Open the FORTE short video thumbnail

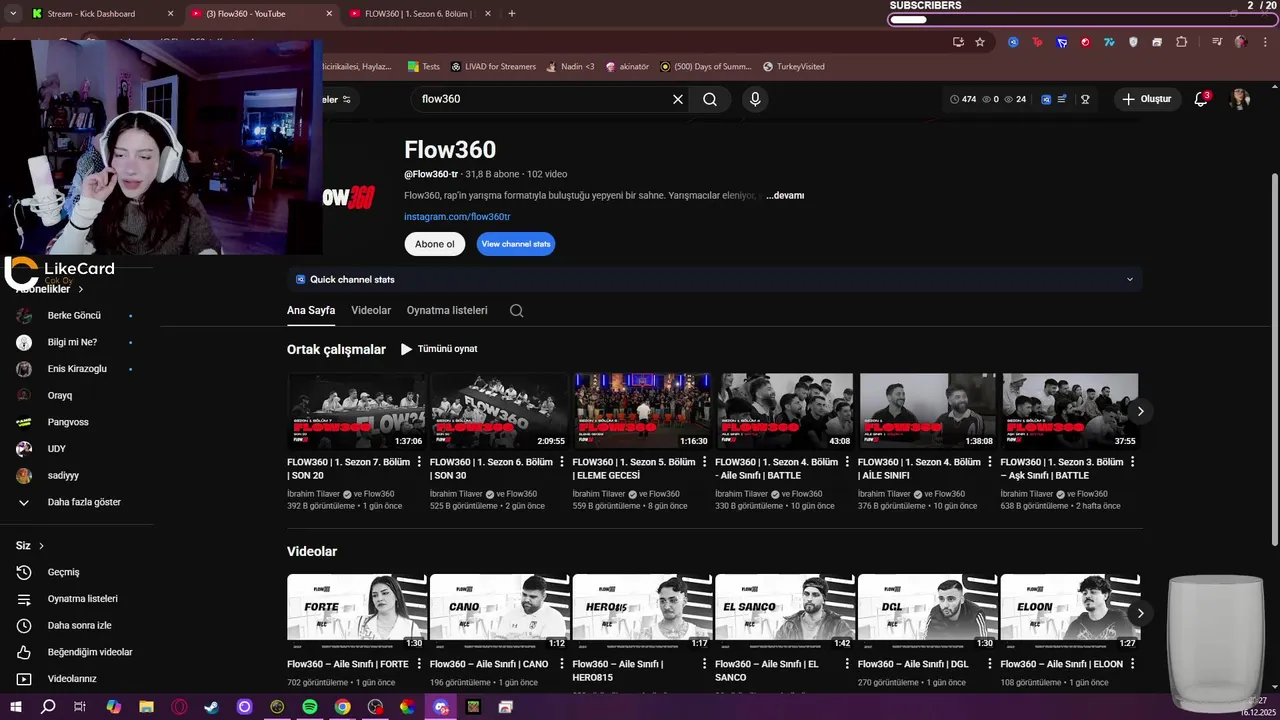click(x=357, y=613)
